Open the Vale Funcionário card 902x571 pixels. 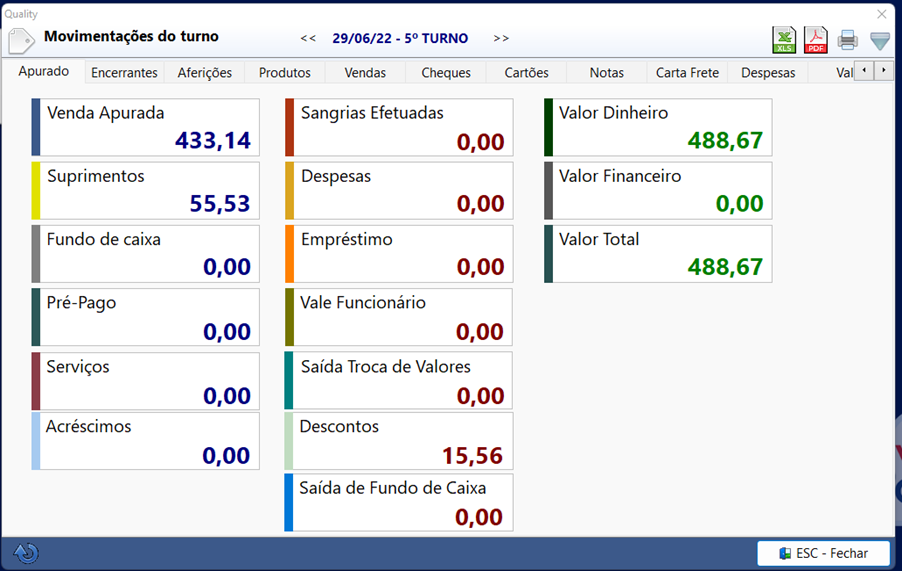click(399, 317)
